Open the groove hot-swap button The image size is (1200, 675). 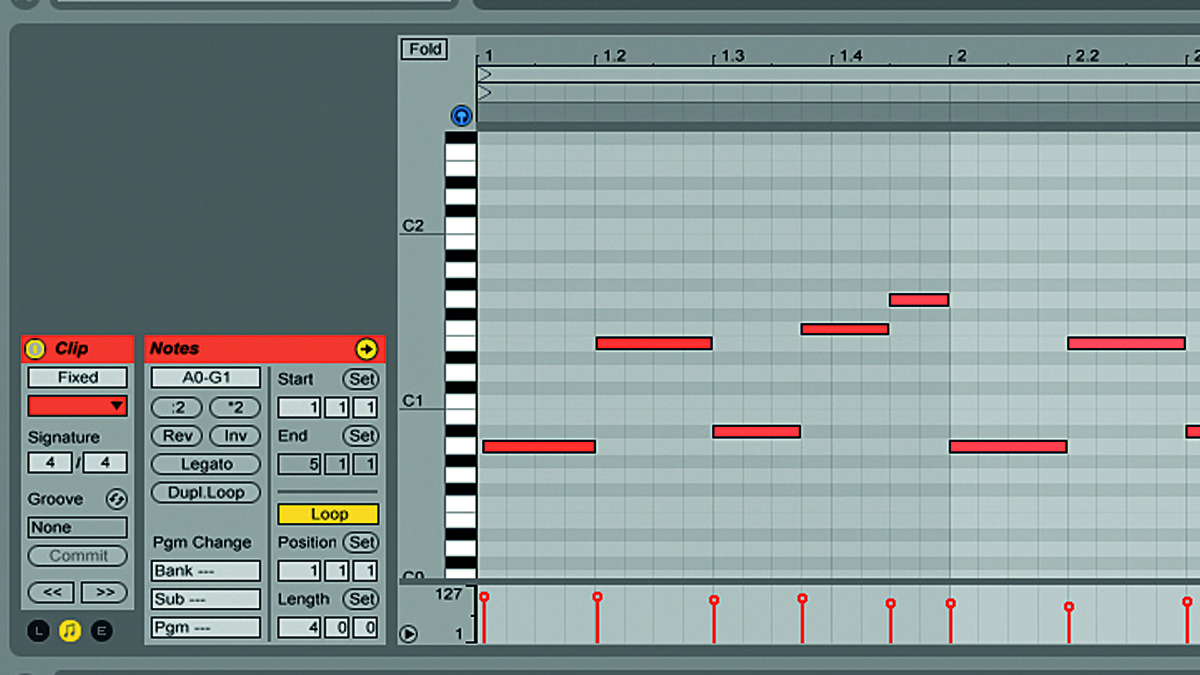(116, 499)
